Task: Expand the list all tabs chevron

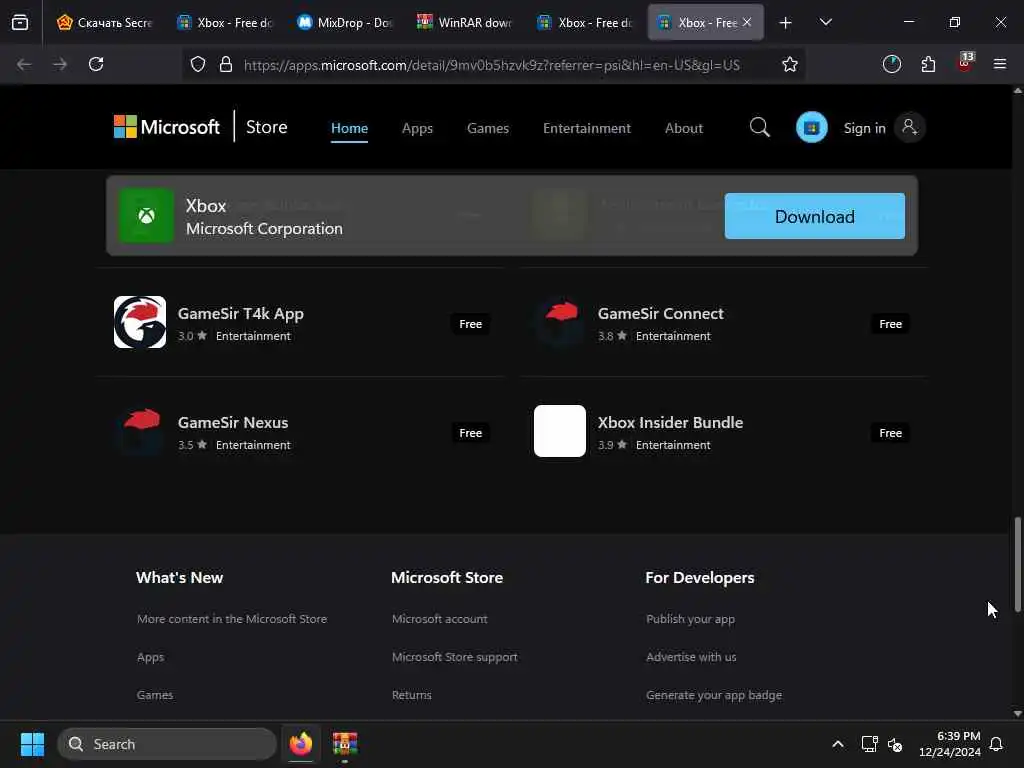Action: [x=825, y=22]
